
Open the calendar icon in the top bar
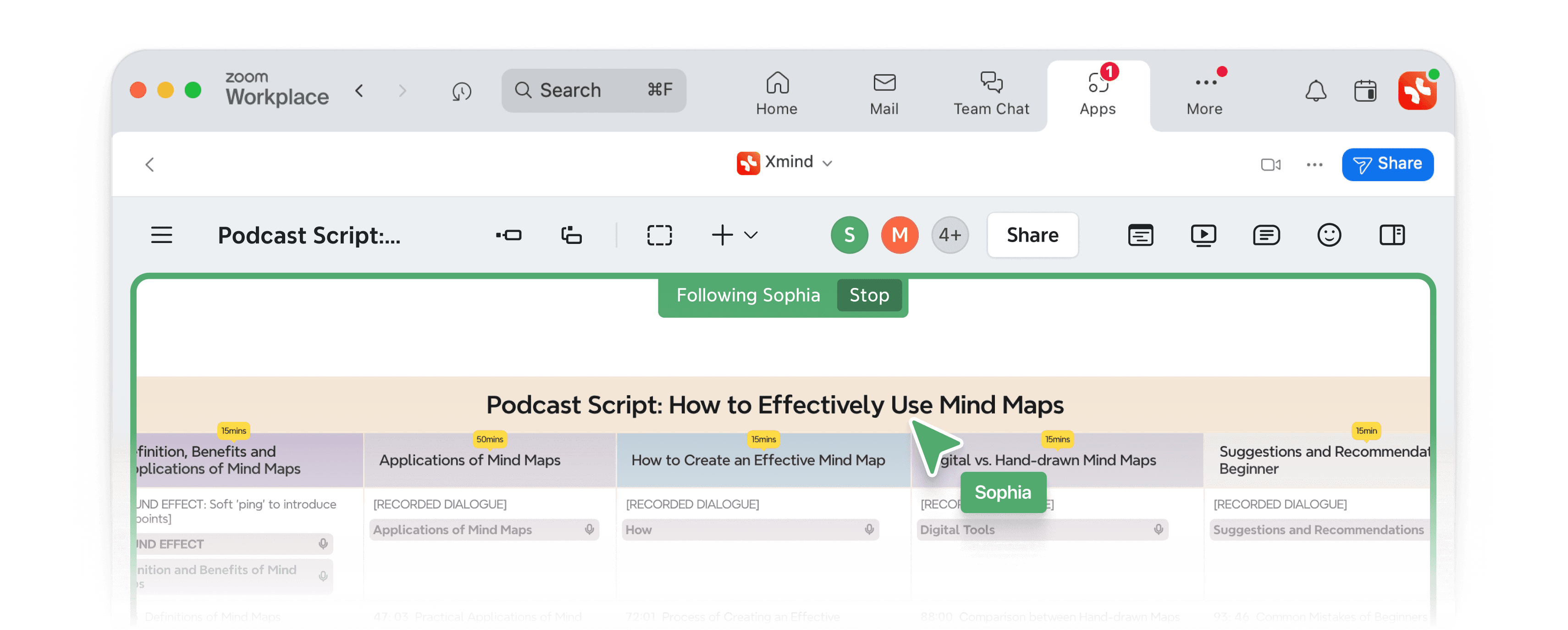point(1365,91)
